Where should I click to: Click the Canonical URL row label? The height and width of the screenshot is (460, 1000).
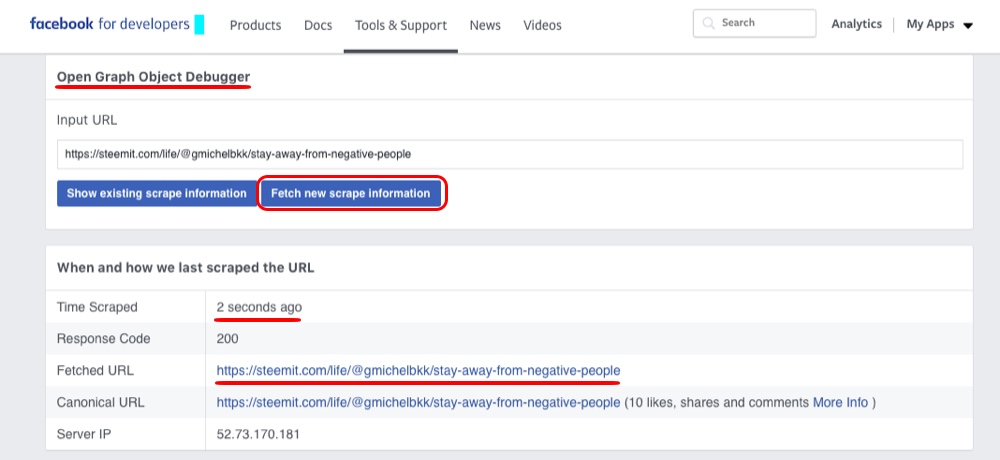(100, 403)
